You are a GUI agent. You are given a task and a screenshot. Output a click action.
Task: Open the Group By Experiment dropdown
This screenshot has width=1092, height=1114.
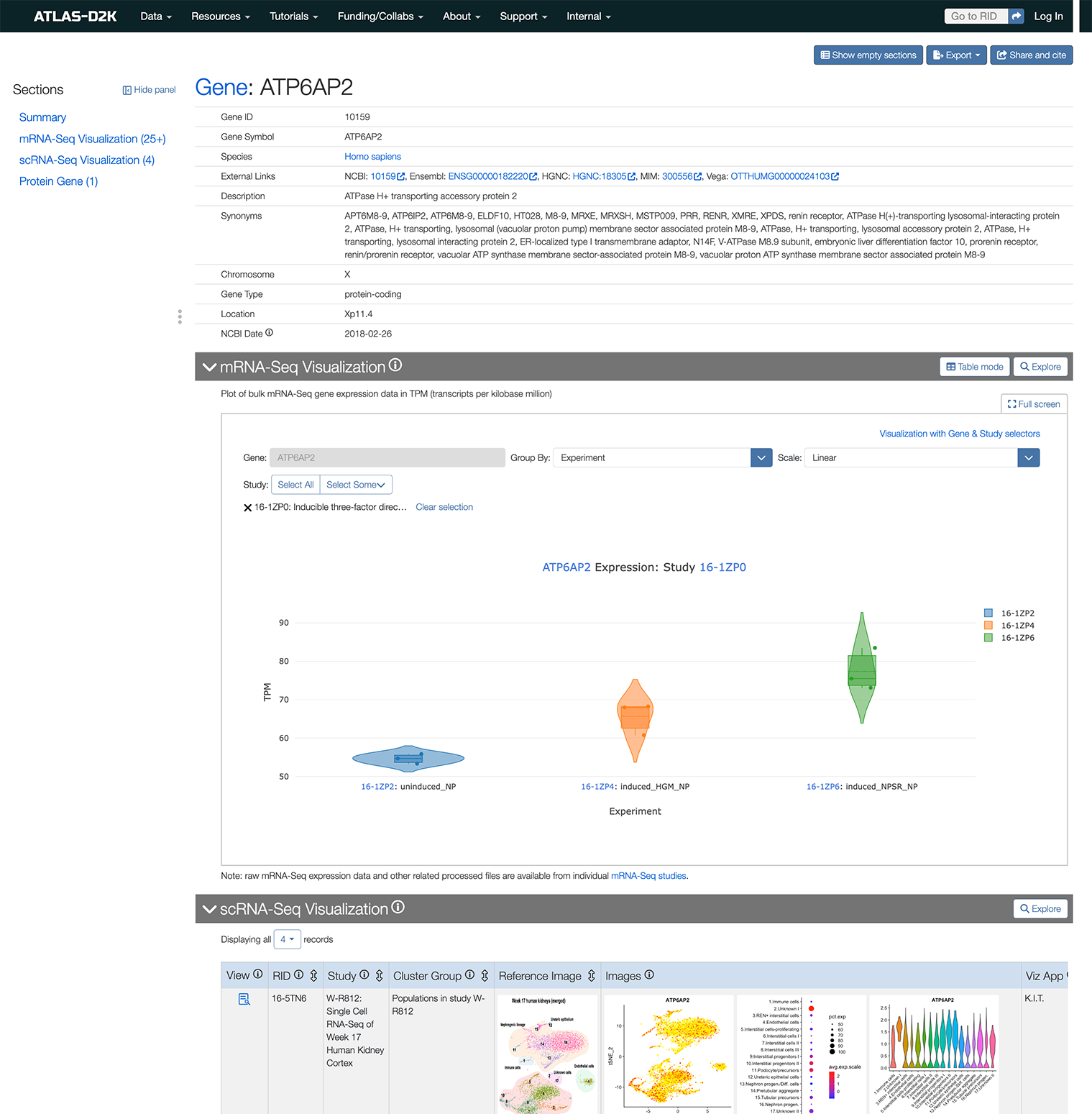point(662,458)
